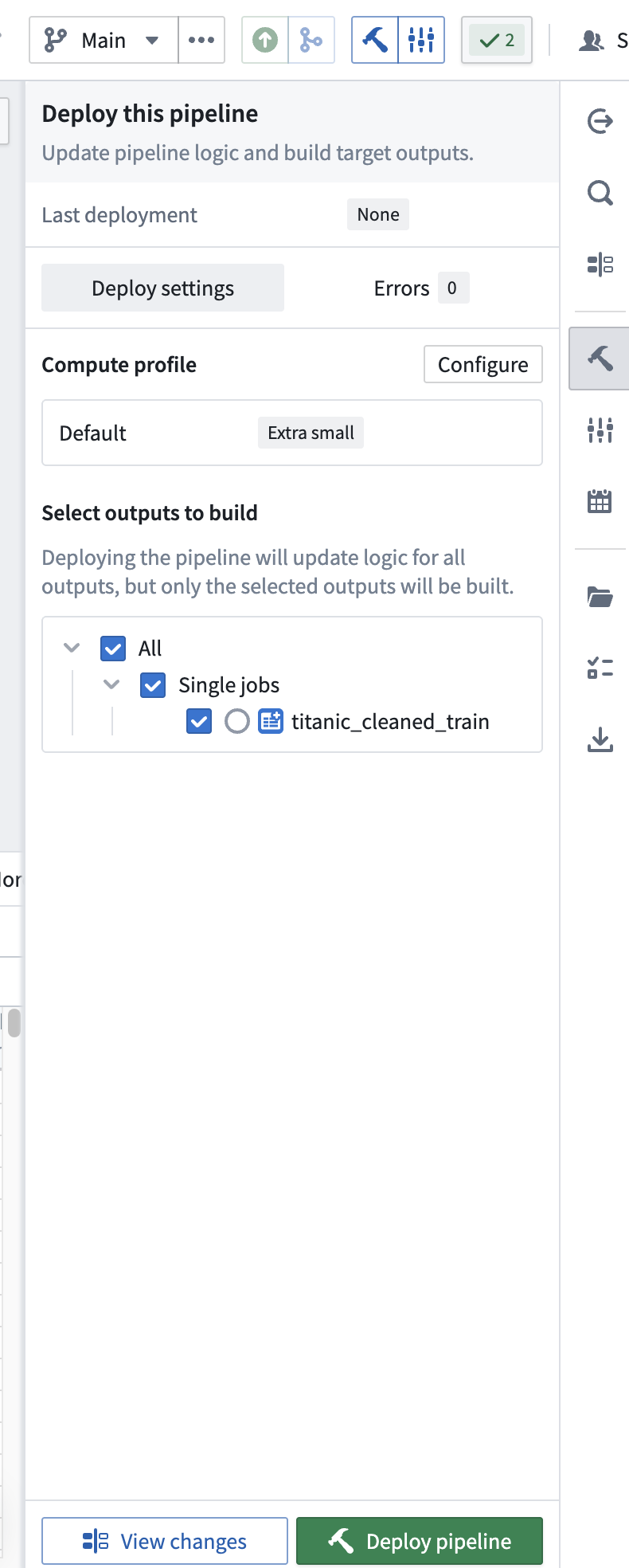Open the checks badge showing 2
Image resolution: width=629 pixels, height=1568 pixels.
coord(497,40)
